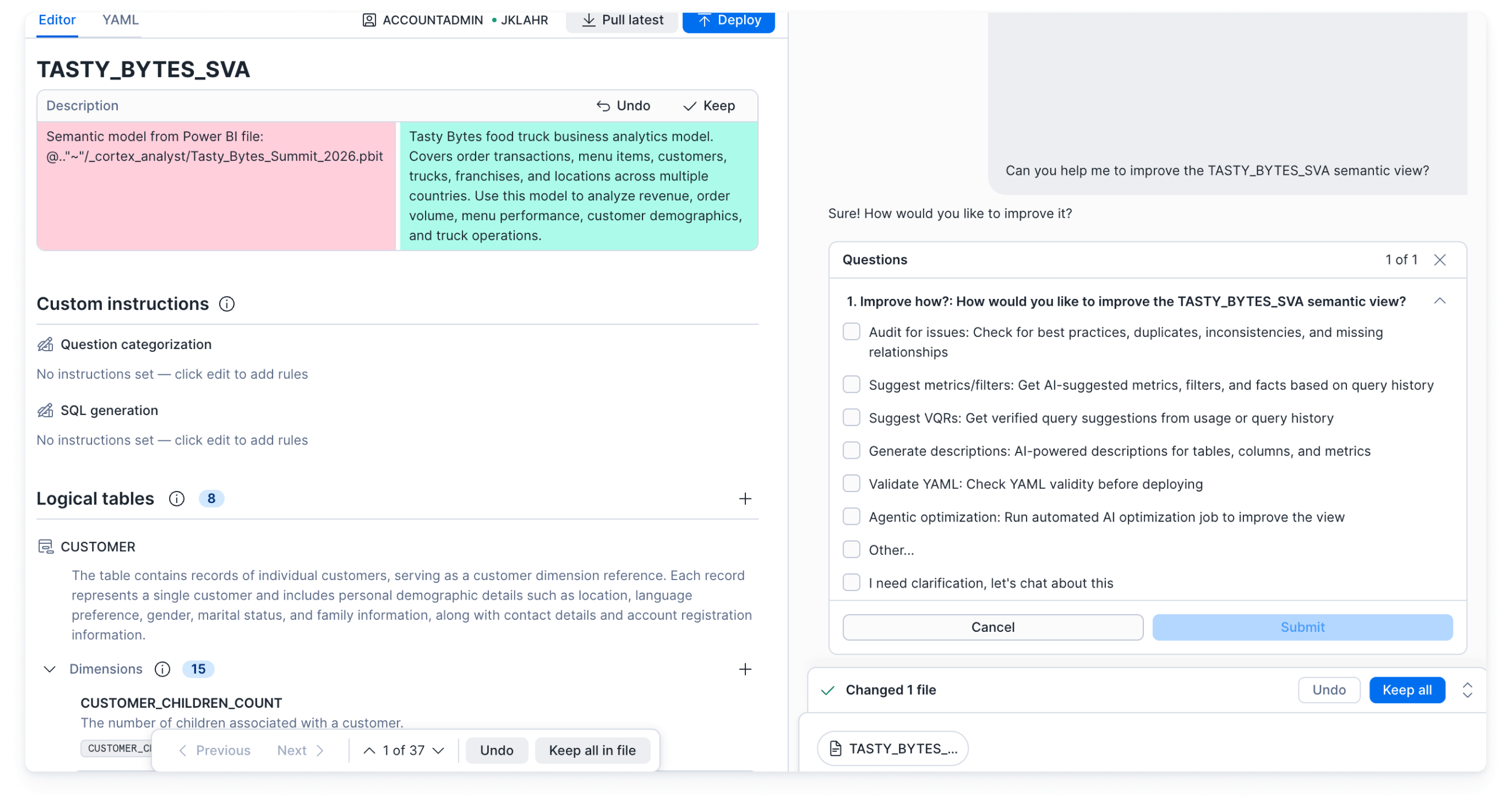The width and height of the screenshot is (1512, 810).
Task: Undo the Description change
Action: 623,106
